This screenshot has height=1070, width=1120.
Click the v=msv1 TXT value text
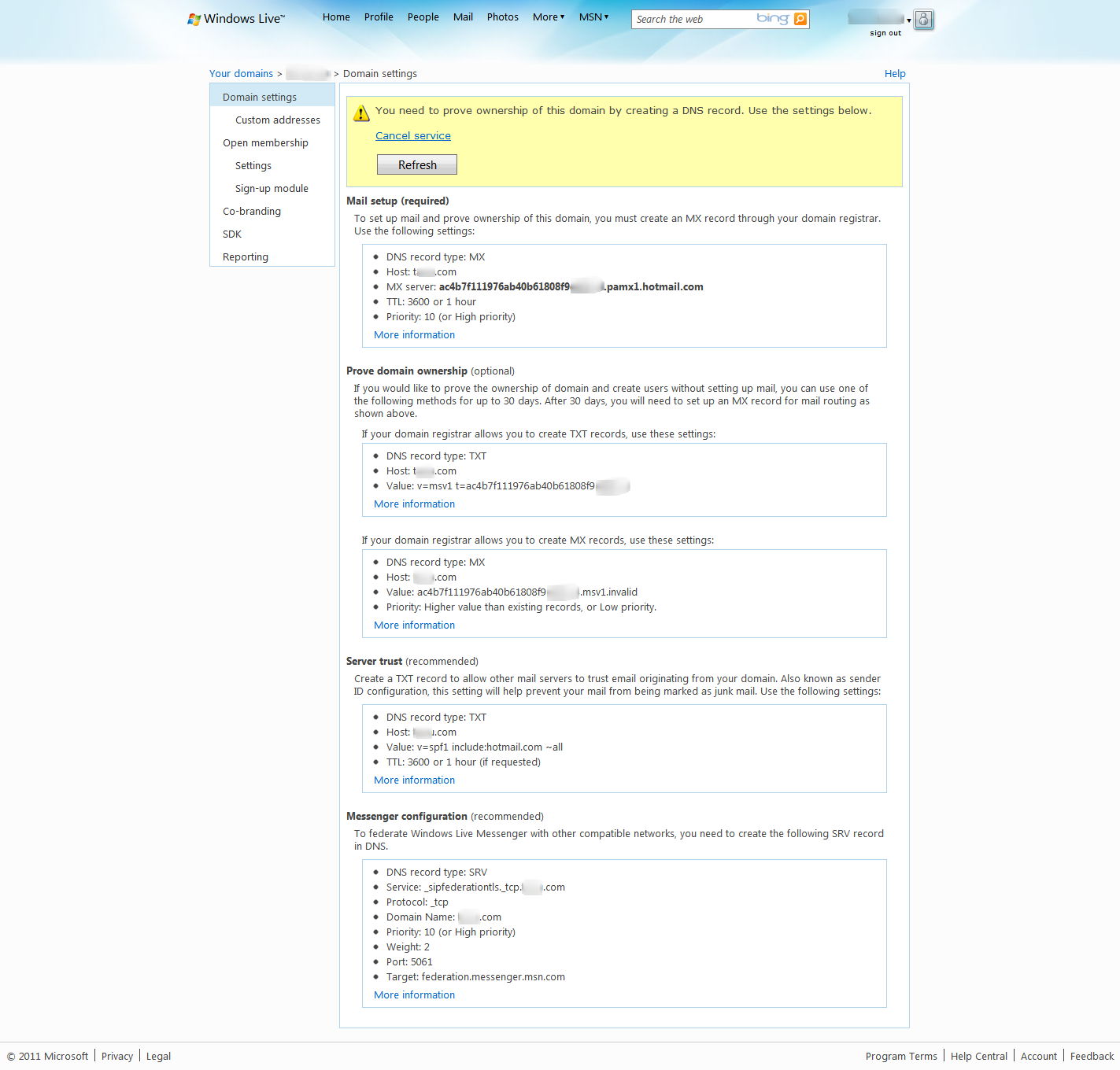click(x=523, y=485)
